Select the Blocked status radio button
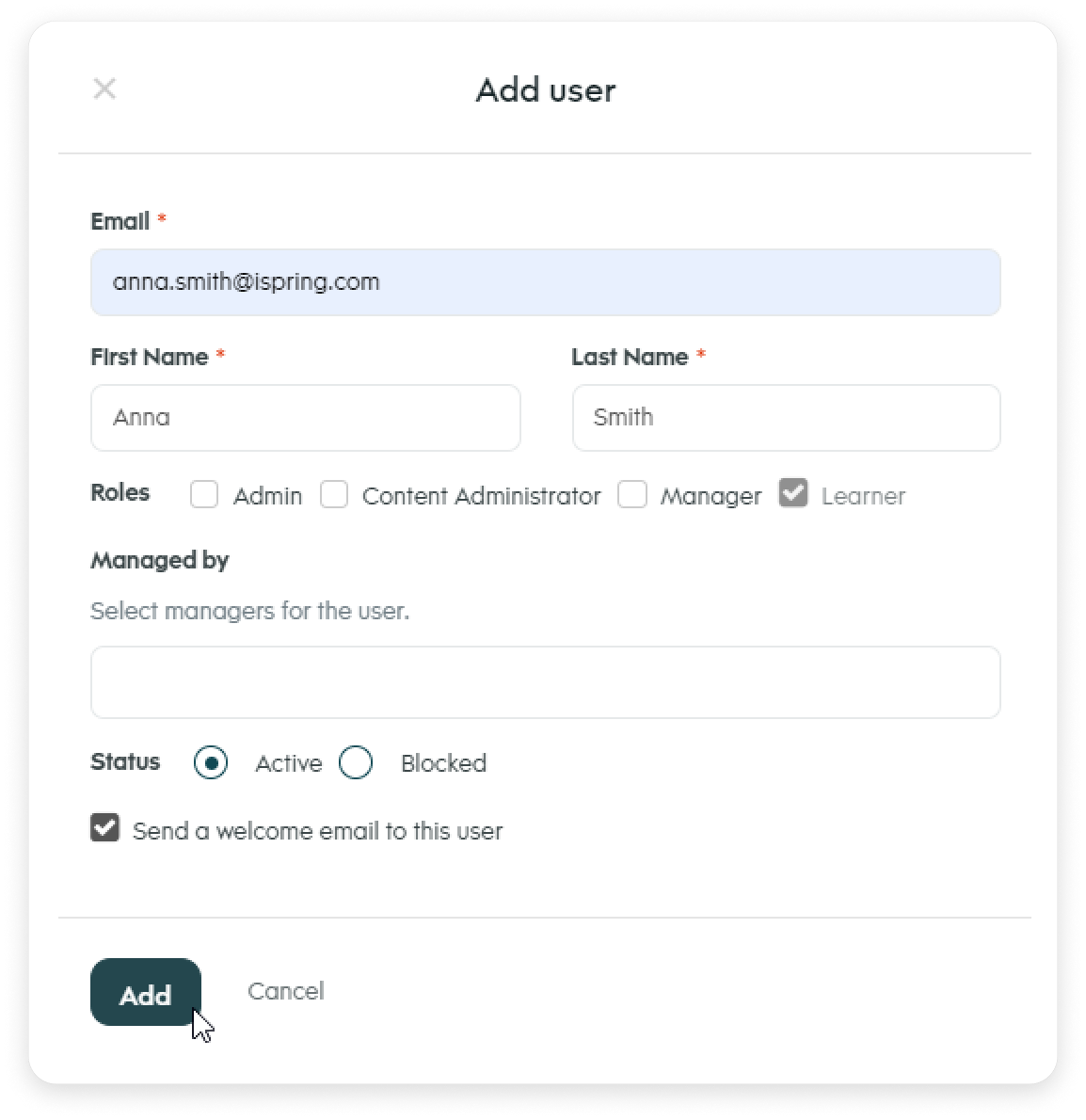Image resolution: width=1086 pixels, height=1120 pixels. 356,763
